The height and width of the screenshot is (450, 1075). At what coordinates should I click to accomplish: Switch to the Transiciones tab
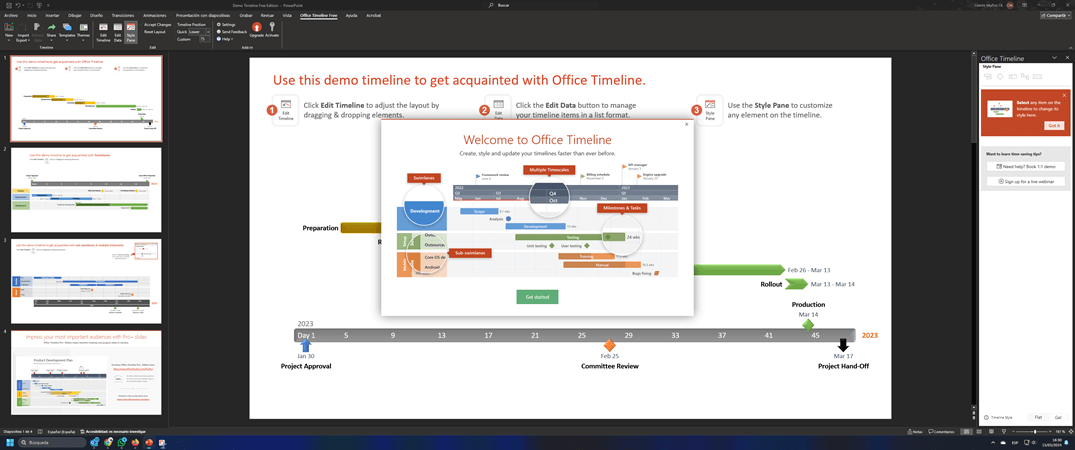(x=123, y=14)
